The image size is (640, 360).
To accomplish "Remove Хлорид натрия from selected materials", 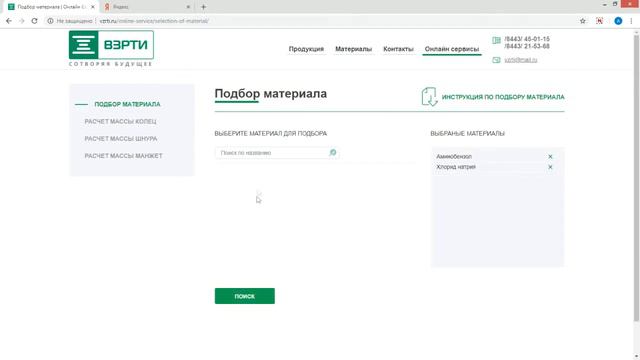I will [x=550, y=167].
